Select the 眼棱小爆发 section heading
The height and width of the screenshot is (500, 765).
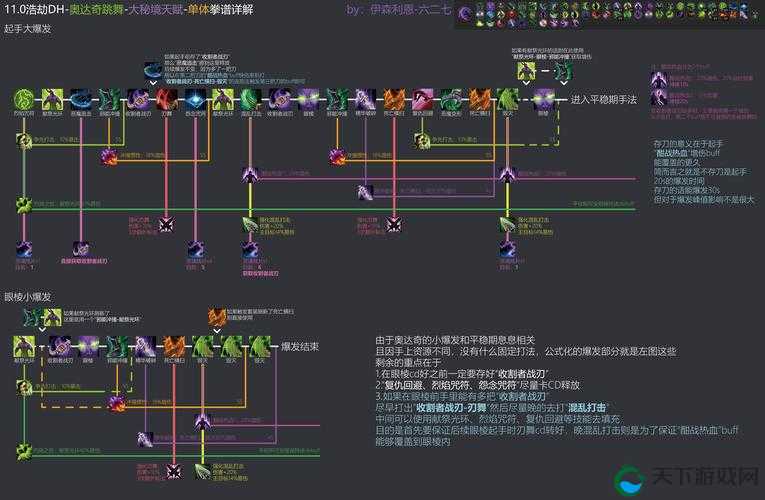[27, 297]
